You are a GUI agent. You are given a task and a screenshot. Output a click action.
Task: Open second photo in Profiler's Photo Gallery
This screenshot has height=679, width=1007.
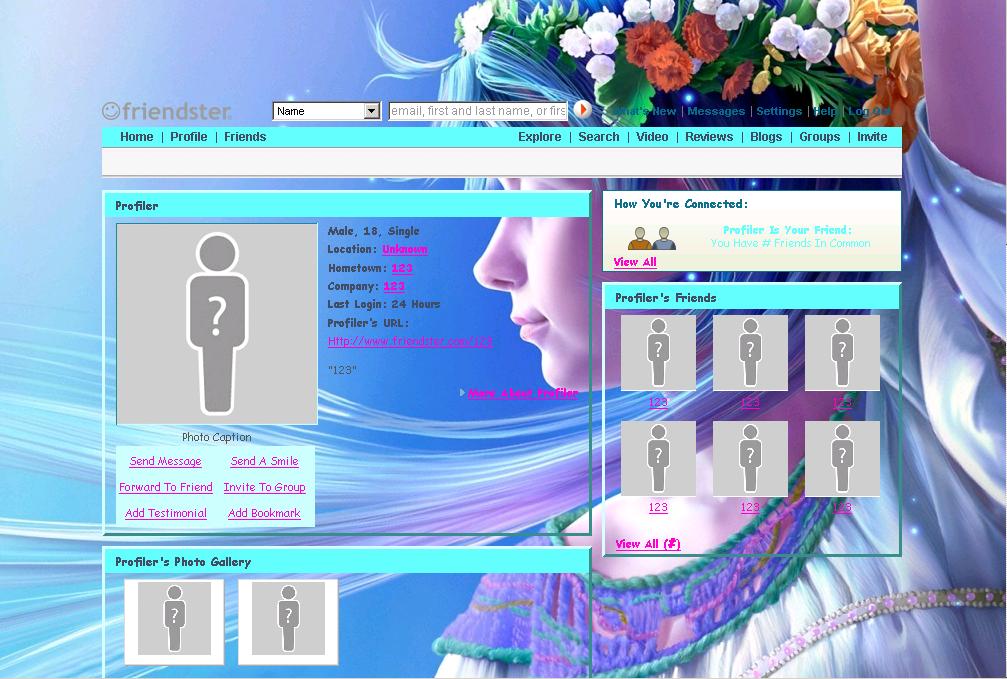[288, 620]
